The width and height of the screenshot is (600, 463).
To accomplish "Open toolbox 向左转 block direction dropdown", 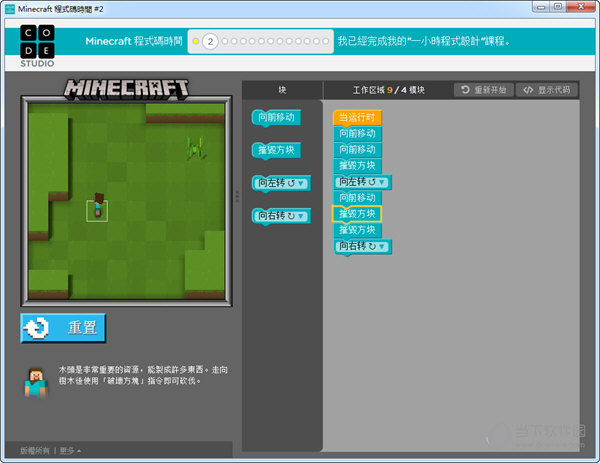I will tap(301, 183).
